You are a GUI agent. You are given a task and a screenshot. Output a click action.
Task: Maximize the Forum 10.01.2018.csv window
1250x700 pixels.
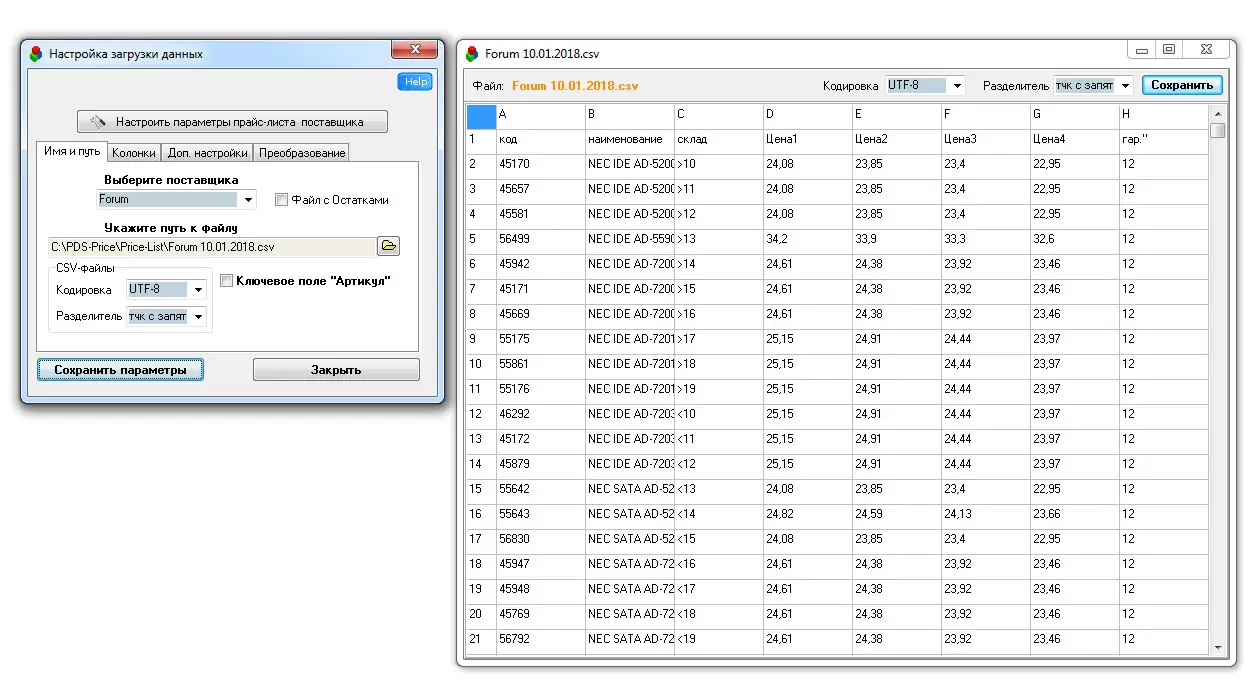(x=1168, y=49)
